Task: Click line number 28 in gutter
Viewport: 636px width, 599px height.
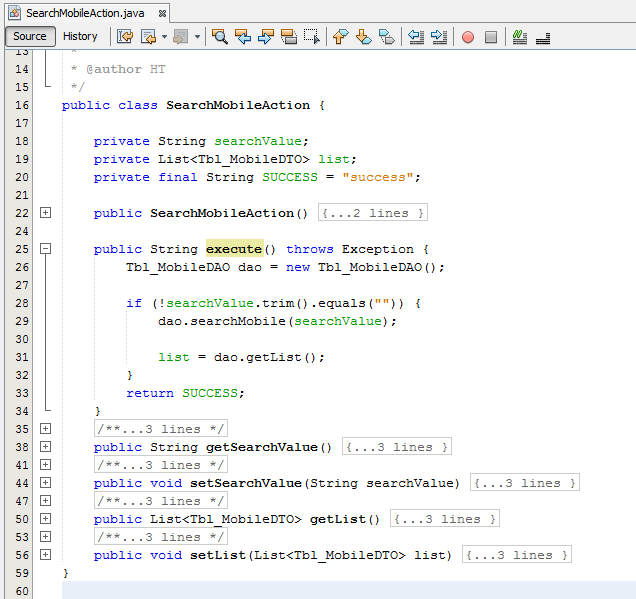Action: tap(22, 303)
